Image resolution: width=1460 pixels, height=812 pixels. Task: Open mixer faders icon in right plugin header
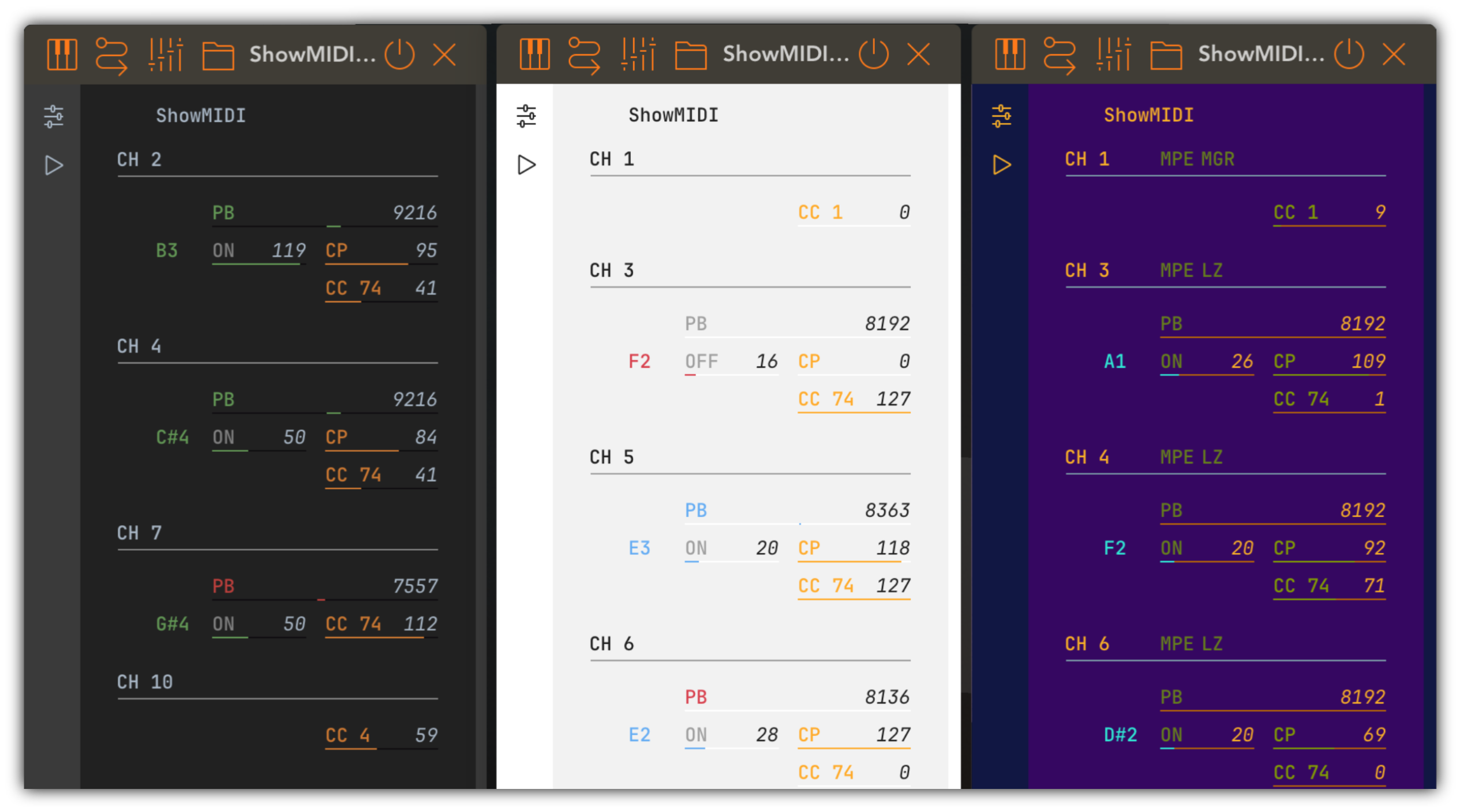(x=1113, y=55)
